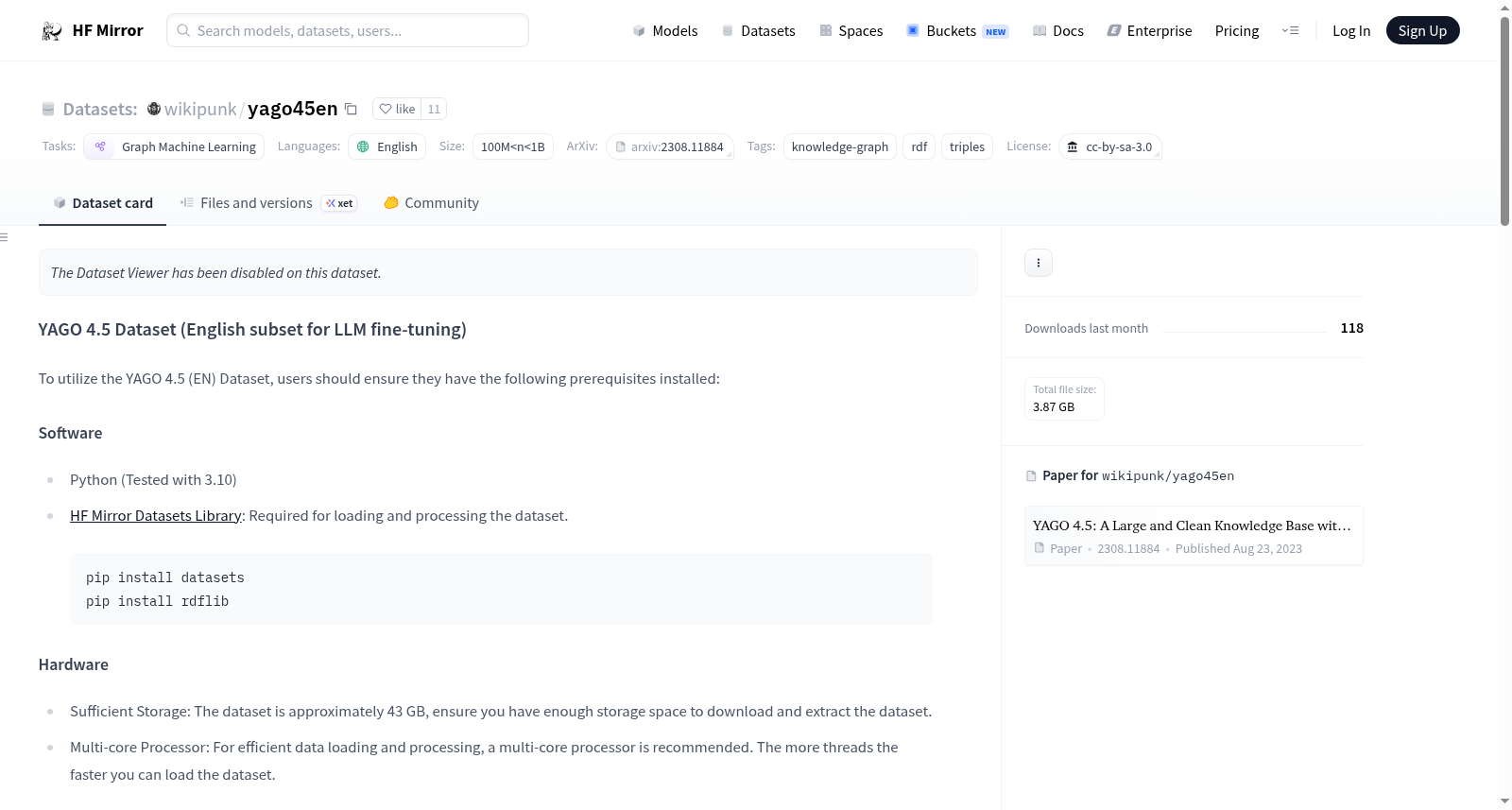This screenshot has height=810, width=1512.
Task: Click the English language tag
Action: (387, 146)
